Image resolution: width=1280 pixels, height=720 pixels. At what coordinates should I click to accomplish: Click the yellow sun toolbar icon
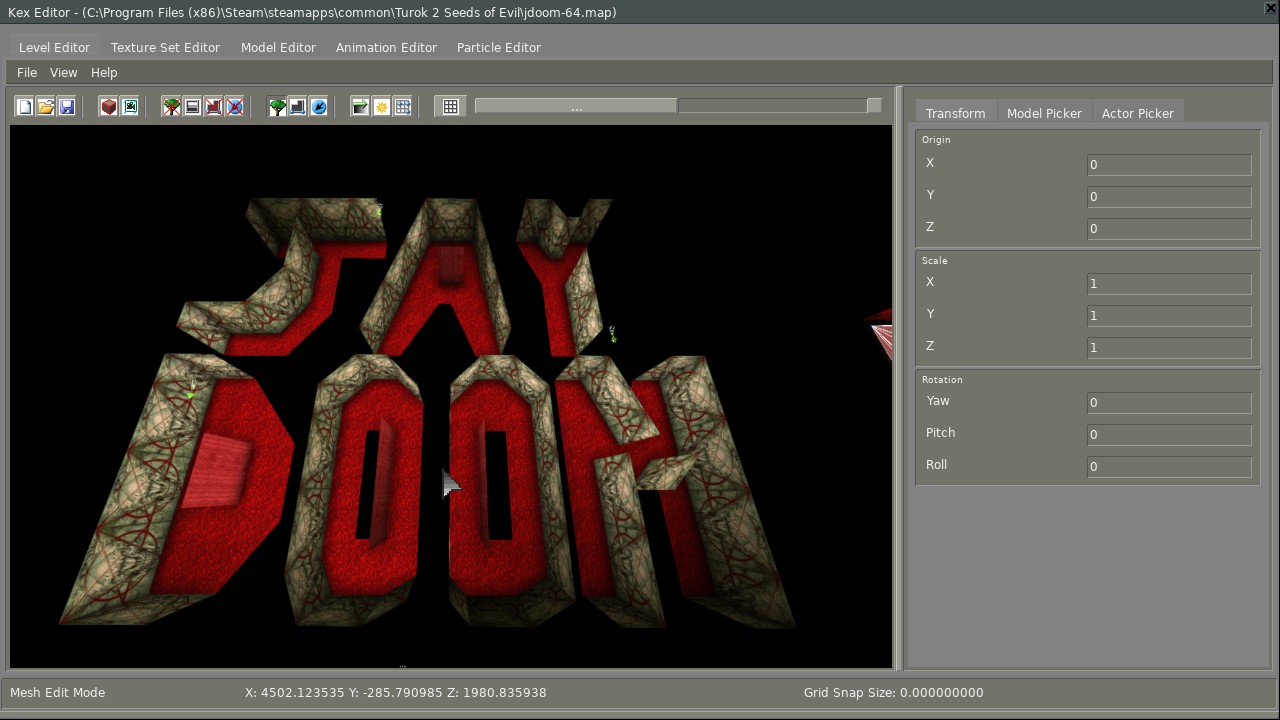tap(381, 107)
